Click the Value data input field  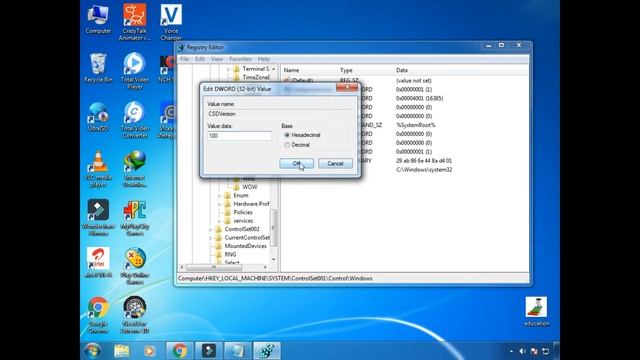[x=239, y=136]
